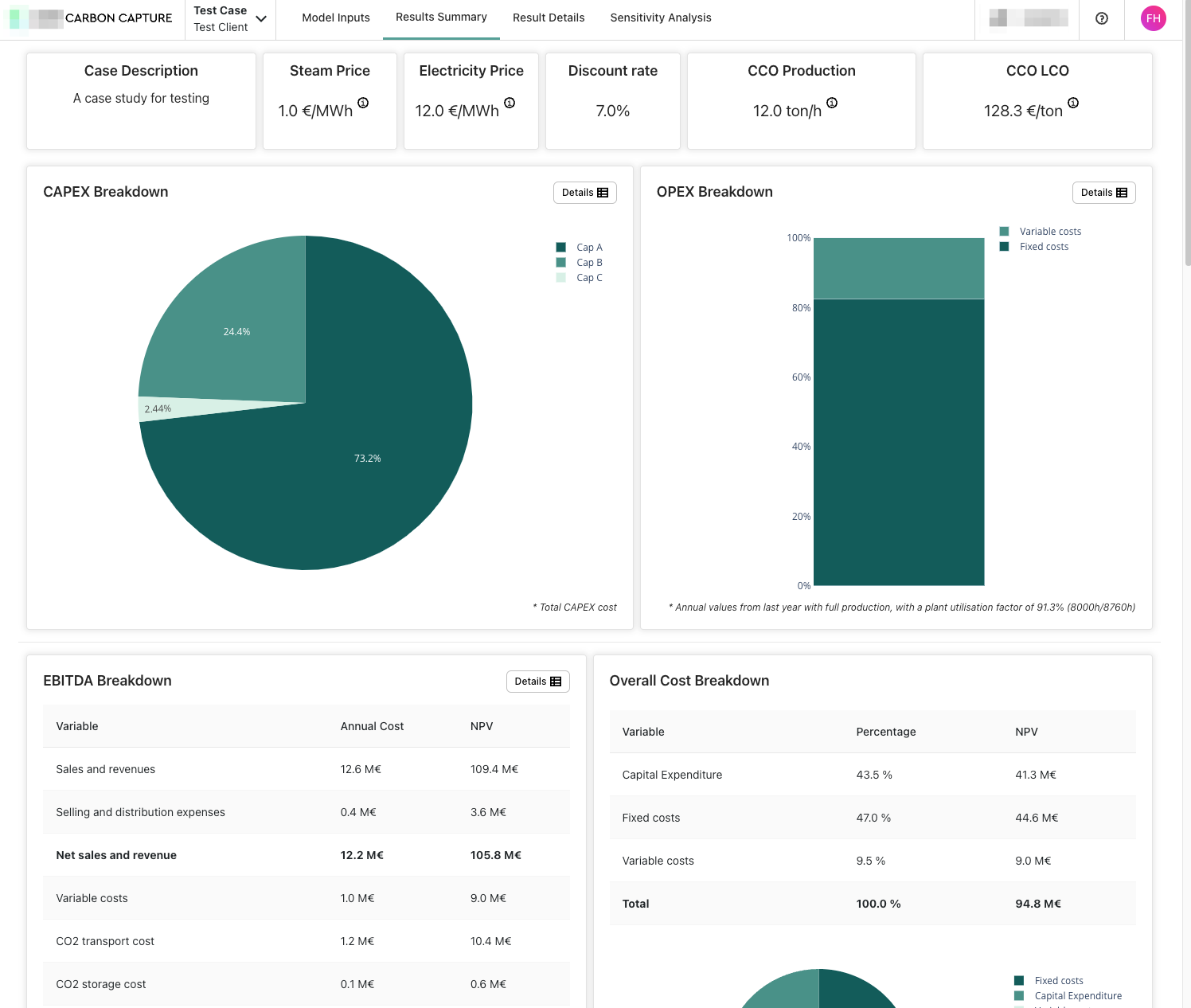Switch to the Sensitivity Analysis tab

[x=661, y=18]
